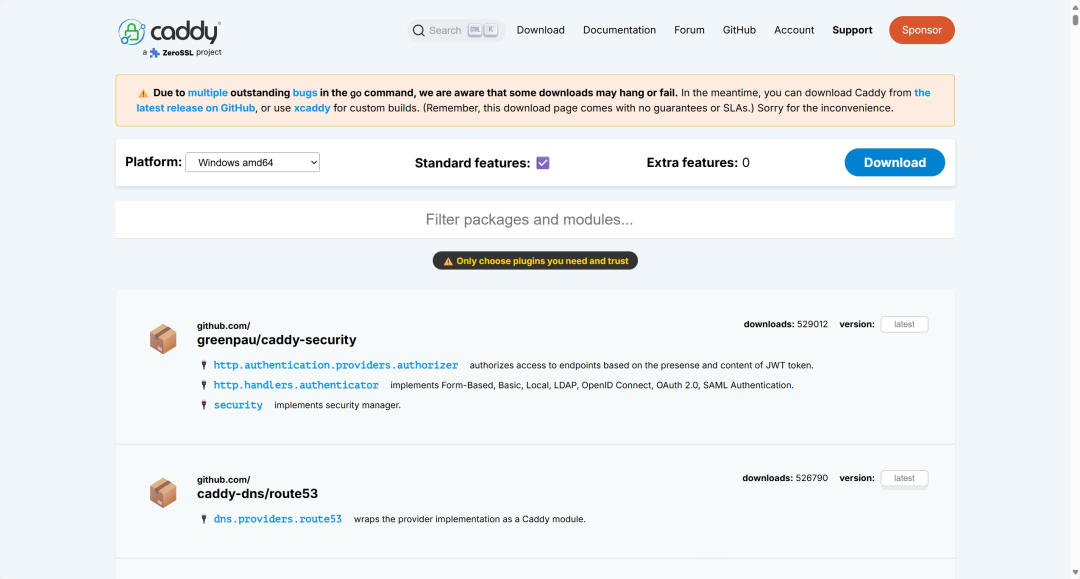Click the search magnifier icon

tap(419, 30)
